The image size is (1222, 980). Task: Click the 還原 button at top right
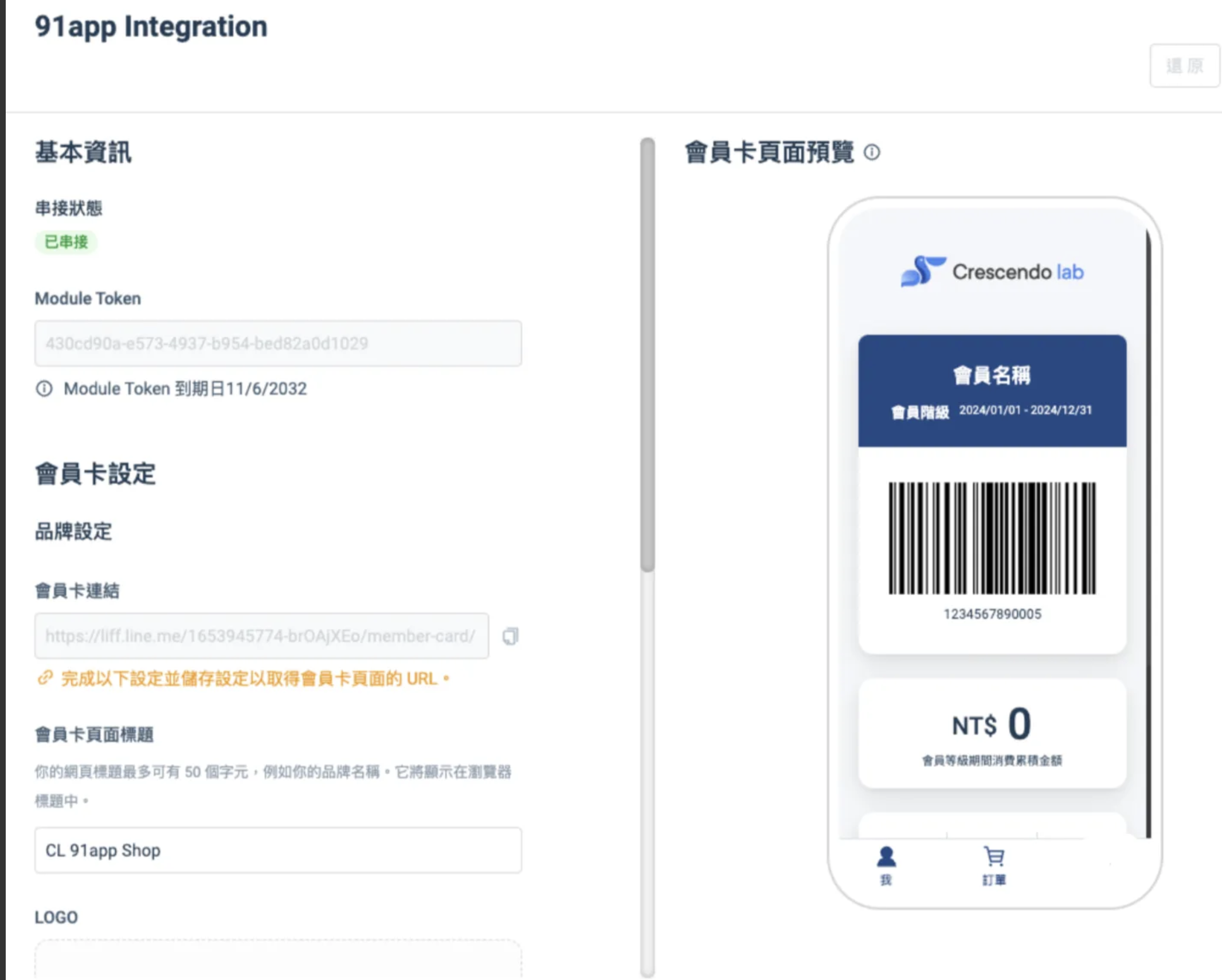1184,66
